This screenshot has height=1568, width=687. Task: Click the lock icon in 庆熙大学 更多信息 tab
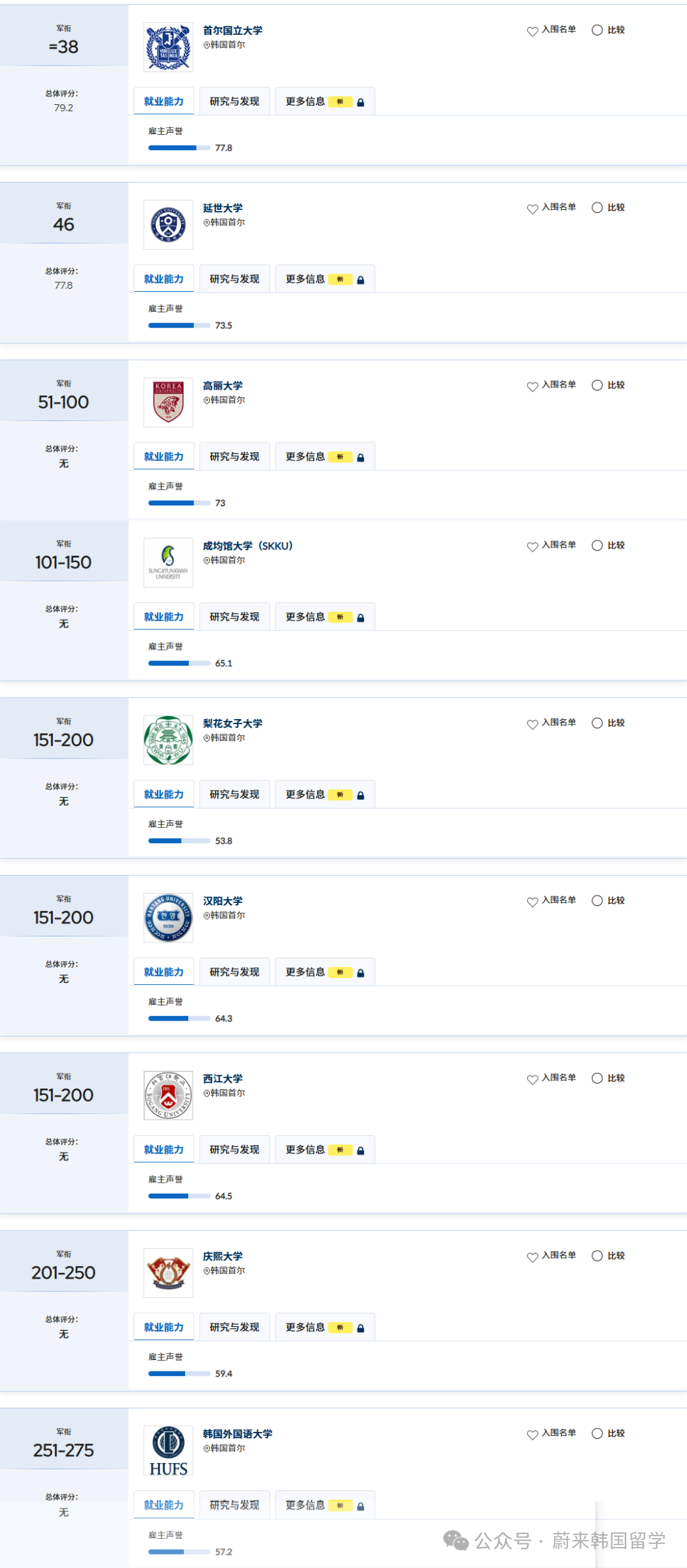(361, 1328)
